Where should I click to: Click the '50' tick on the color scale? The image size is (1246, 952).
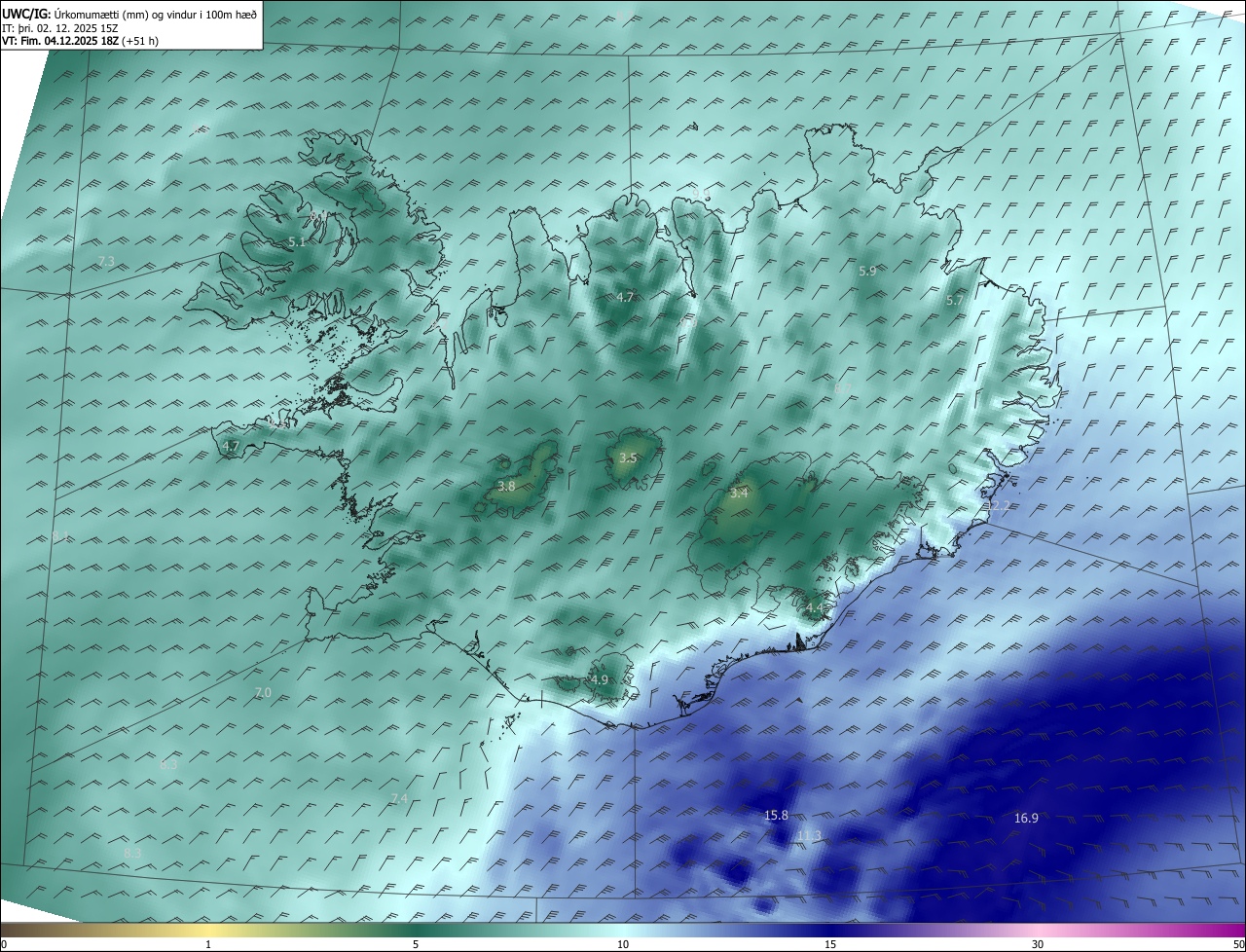[1238, 944]
